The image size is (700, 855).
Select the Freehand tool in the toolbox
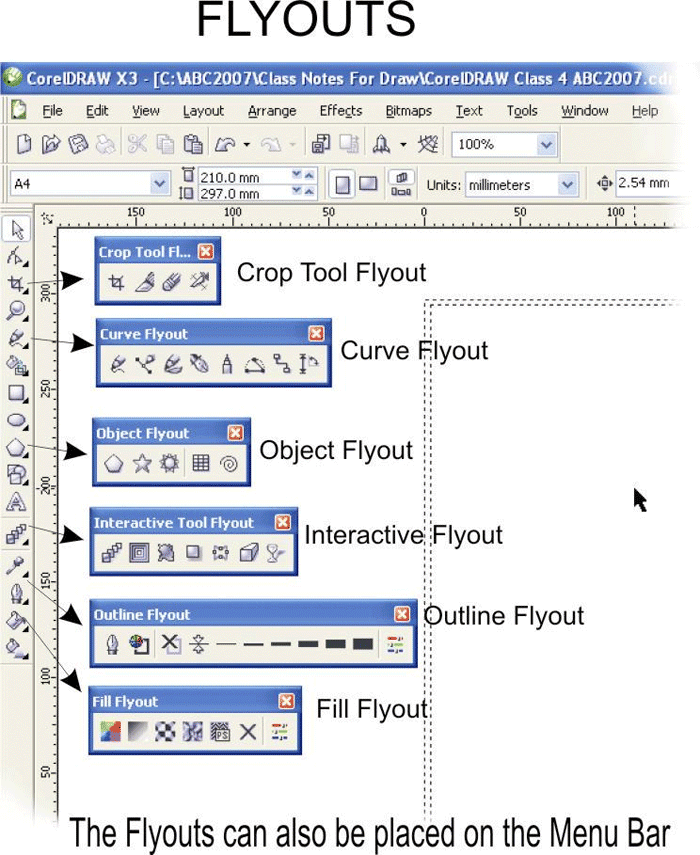pyautogui.click(x=17, y=338)
